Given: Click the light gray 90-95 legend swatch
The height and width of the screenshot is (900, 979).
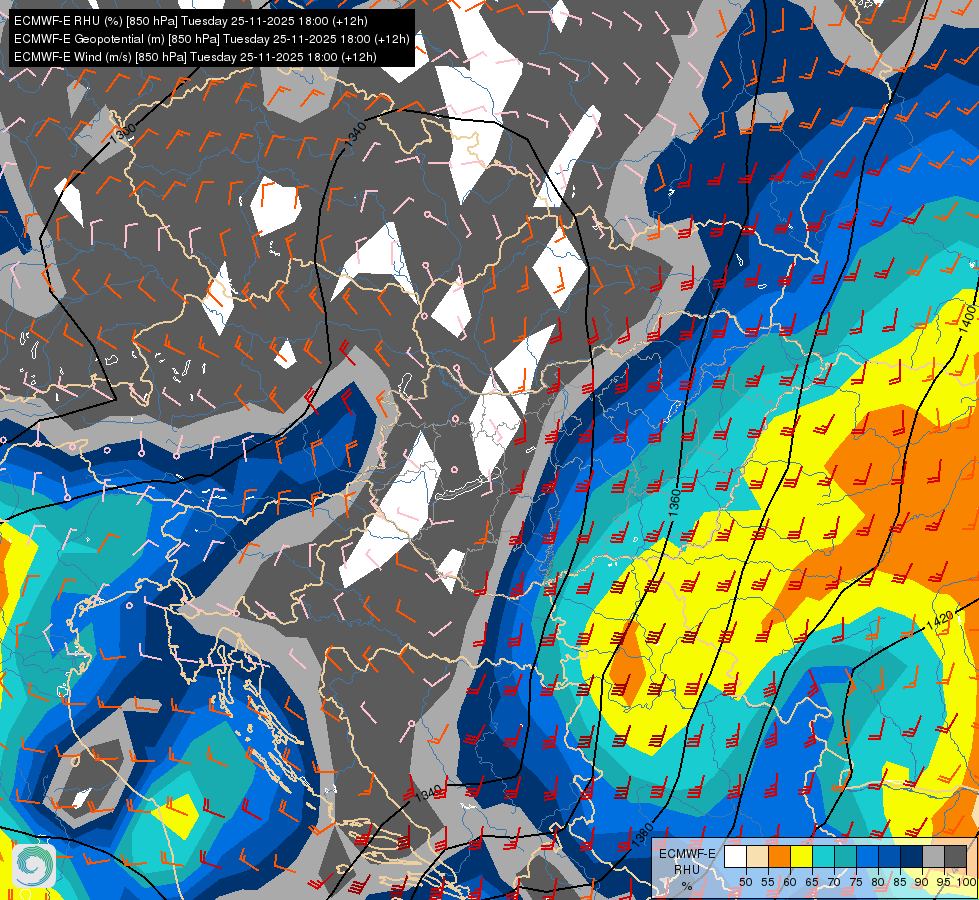Looking at the screenshot, I should point(933,856).
